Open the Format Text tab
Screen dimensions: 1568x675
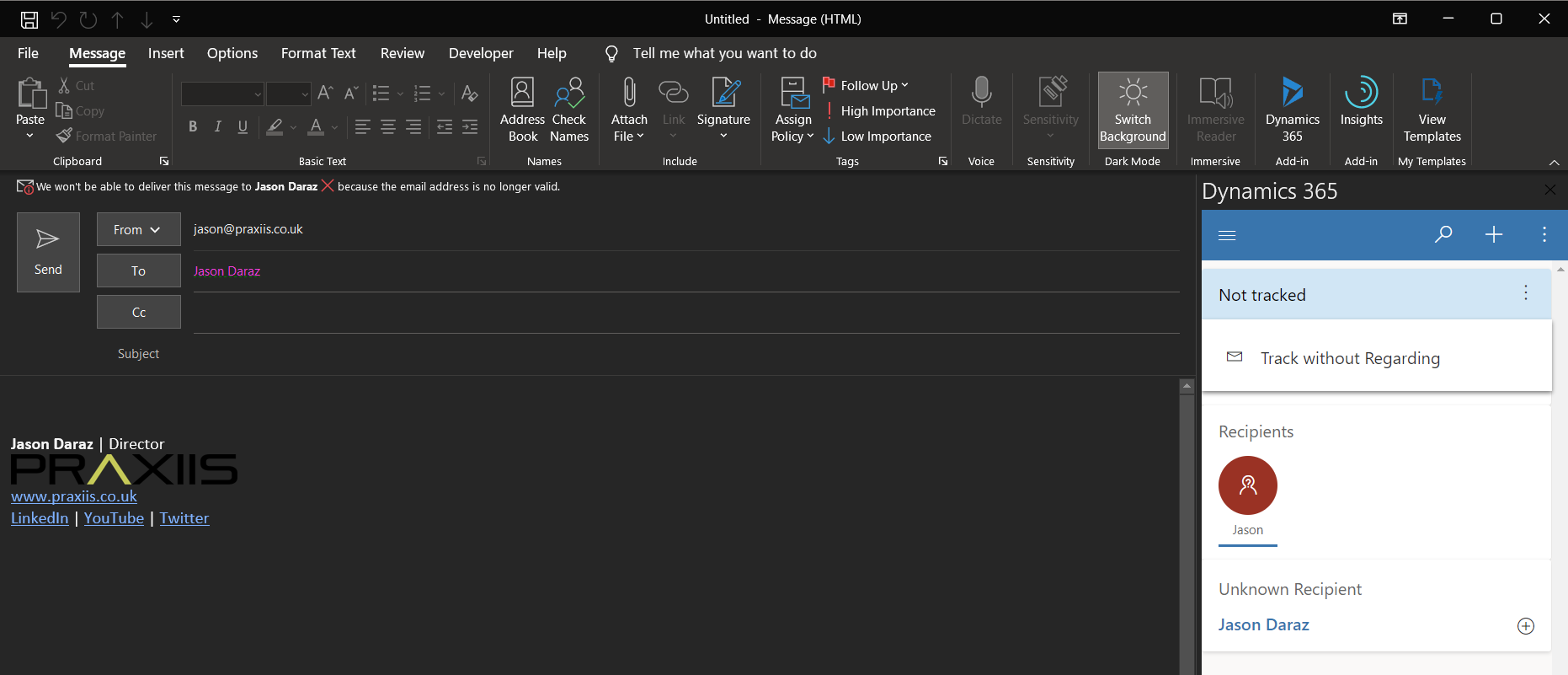[318, 53]
